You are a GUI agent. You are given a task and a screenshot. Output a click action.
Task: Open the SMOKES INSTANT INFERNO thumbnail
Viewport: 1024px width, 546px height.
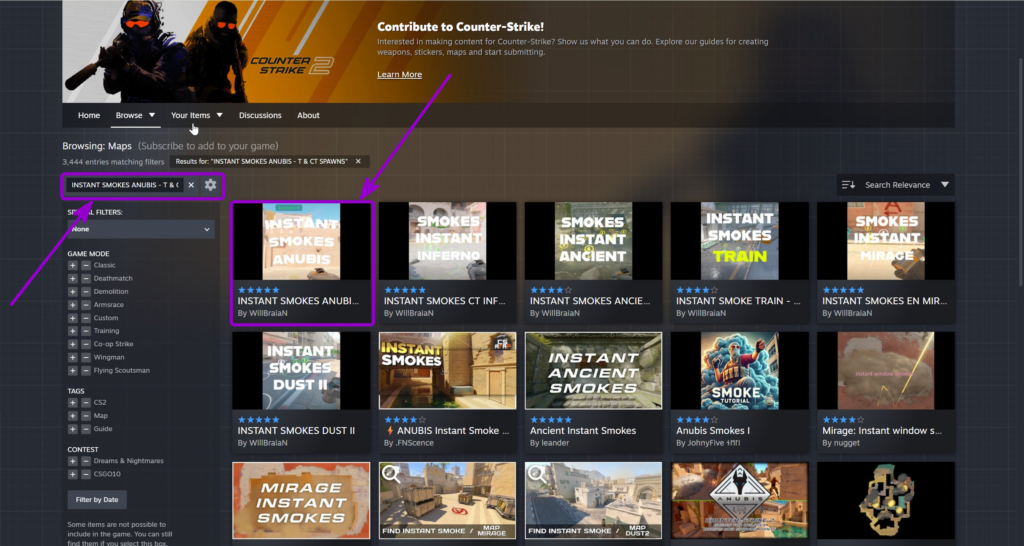pyautogui.click(x=447, y=241)
